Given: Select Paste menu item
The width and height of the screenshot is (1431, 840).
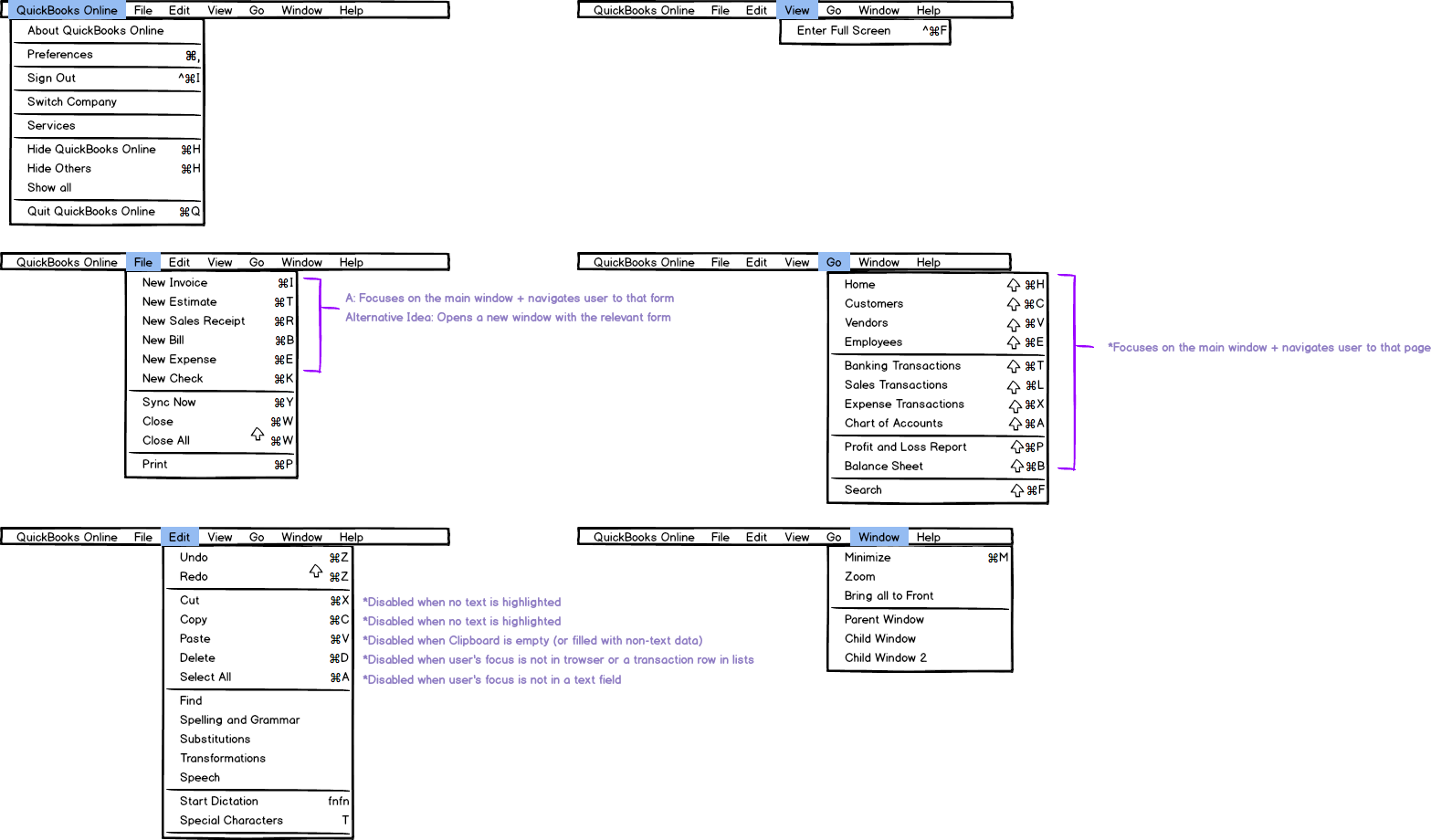Looking at the screenshot, I should point(258,638).
